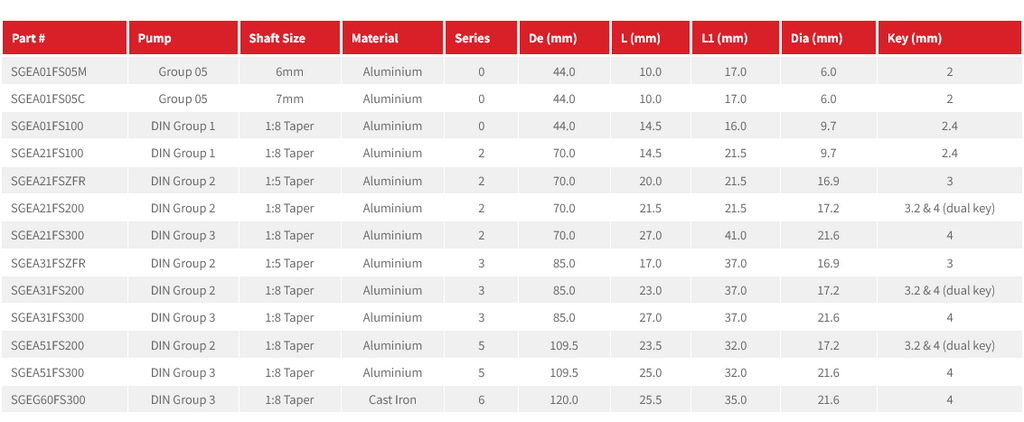
Task: Click the 7mm shaft size cell
Action: (x=290, y=99)
